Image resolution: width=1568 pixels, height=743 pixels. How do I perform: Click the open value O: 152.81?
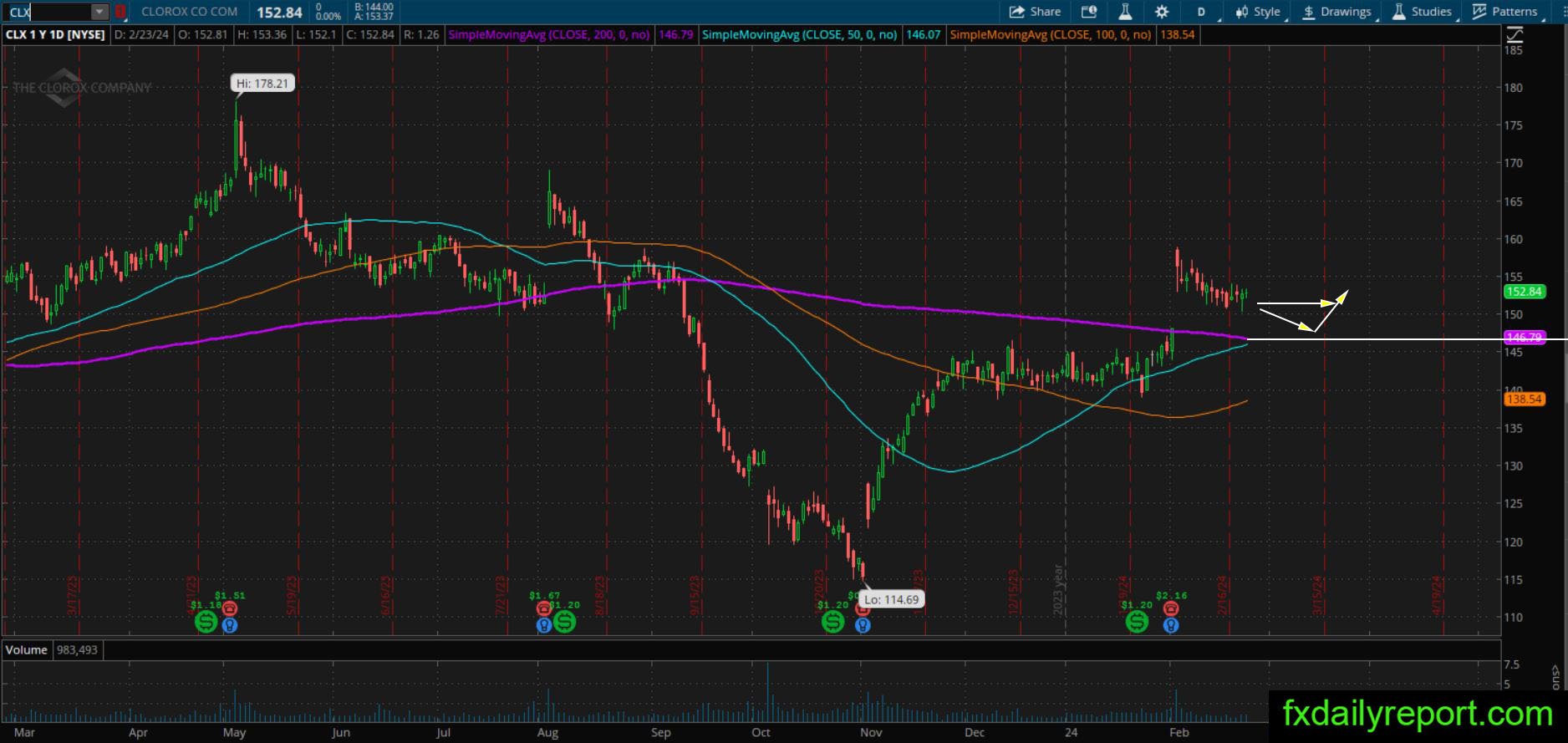206,35
